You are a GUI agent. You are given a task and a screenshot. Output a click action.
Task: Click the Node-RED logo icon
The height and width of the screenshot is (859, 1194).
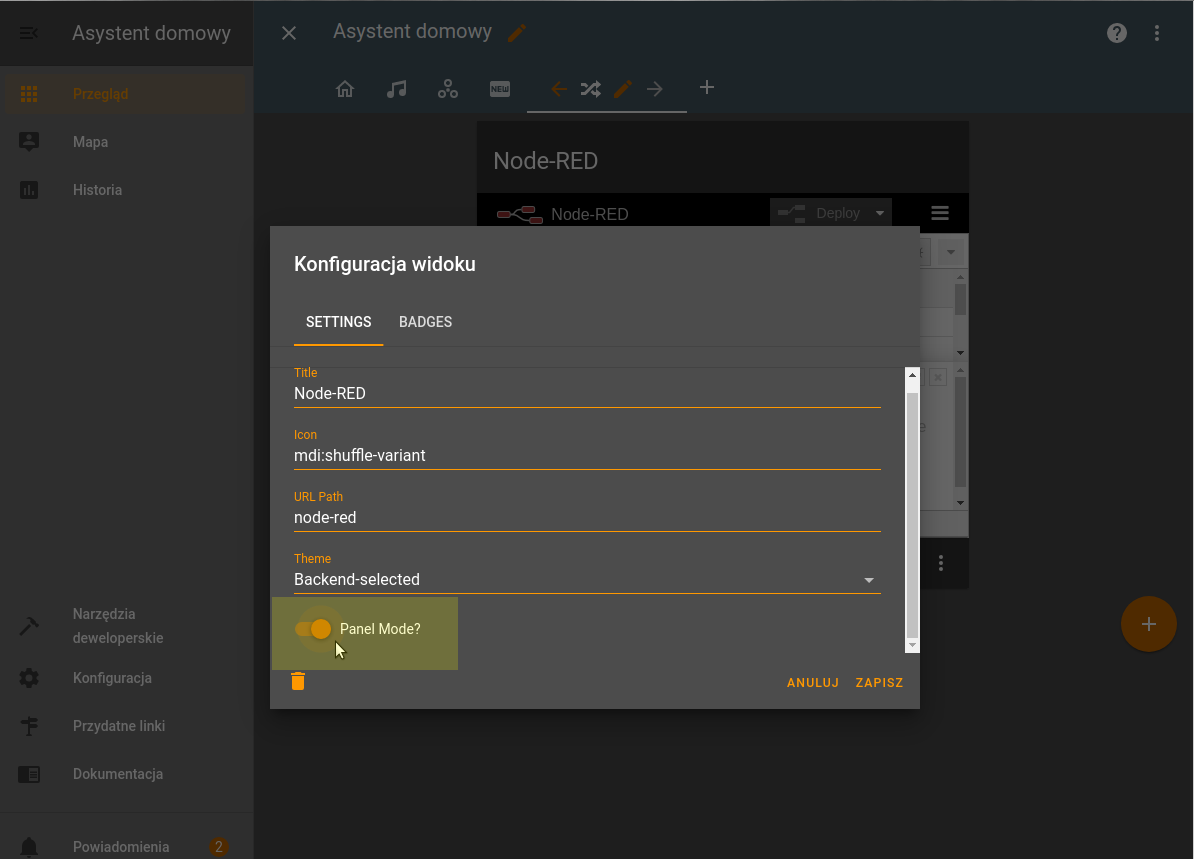520,214
